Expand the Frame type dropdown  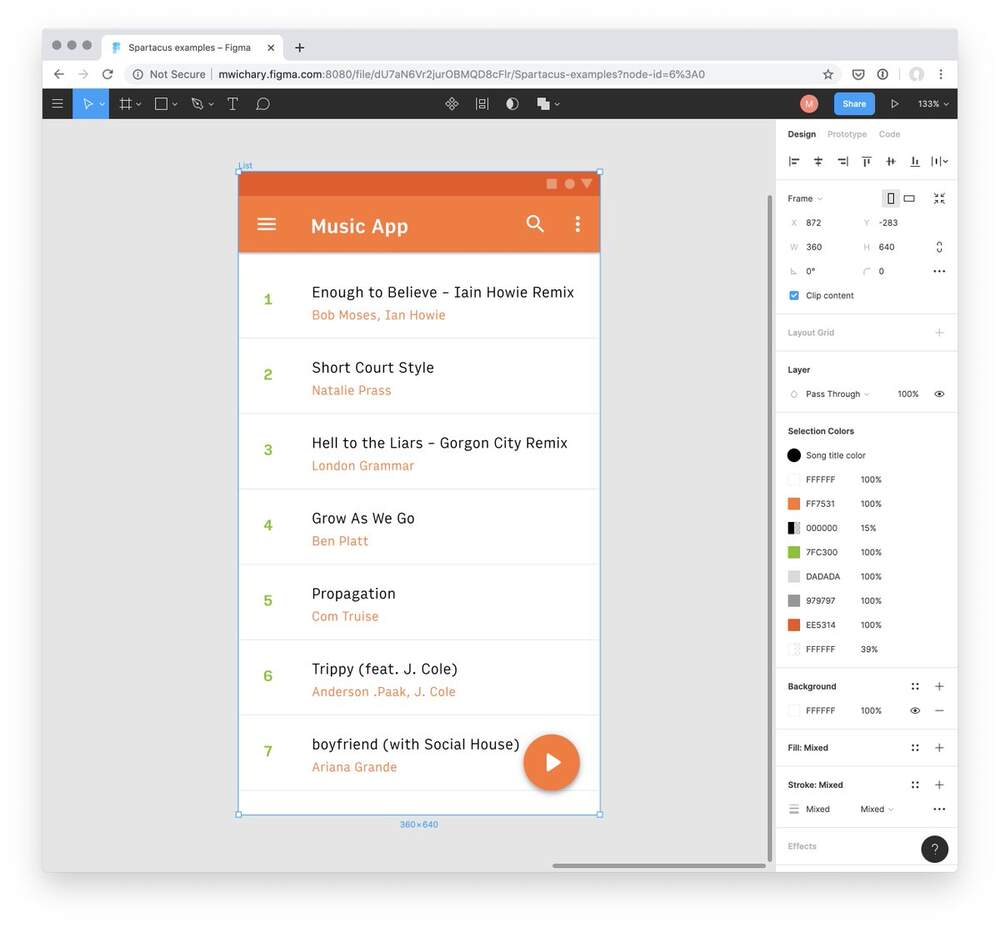coord(805,199)
